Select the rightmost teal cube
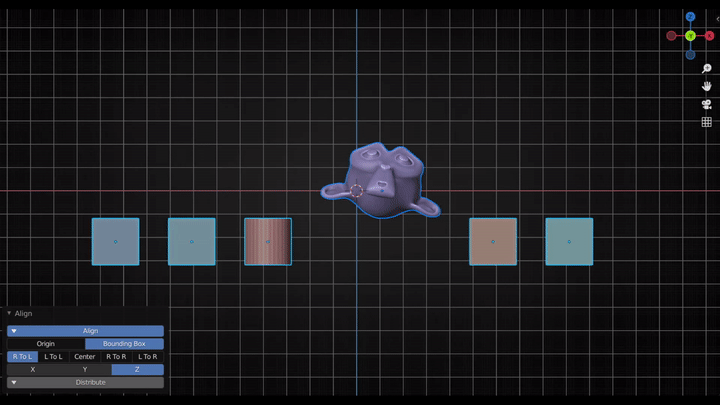Screen dimensions: 720x405 pos(569,242)
